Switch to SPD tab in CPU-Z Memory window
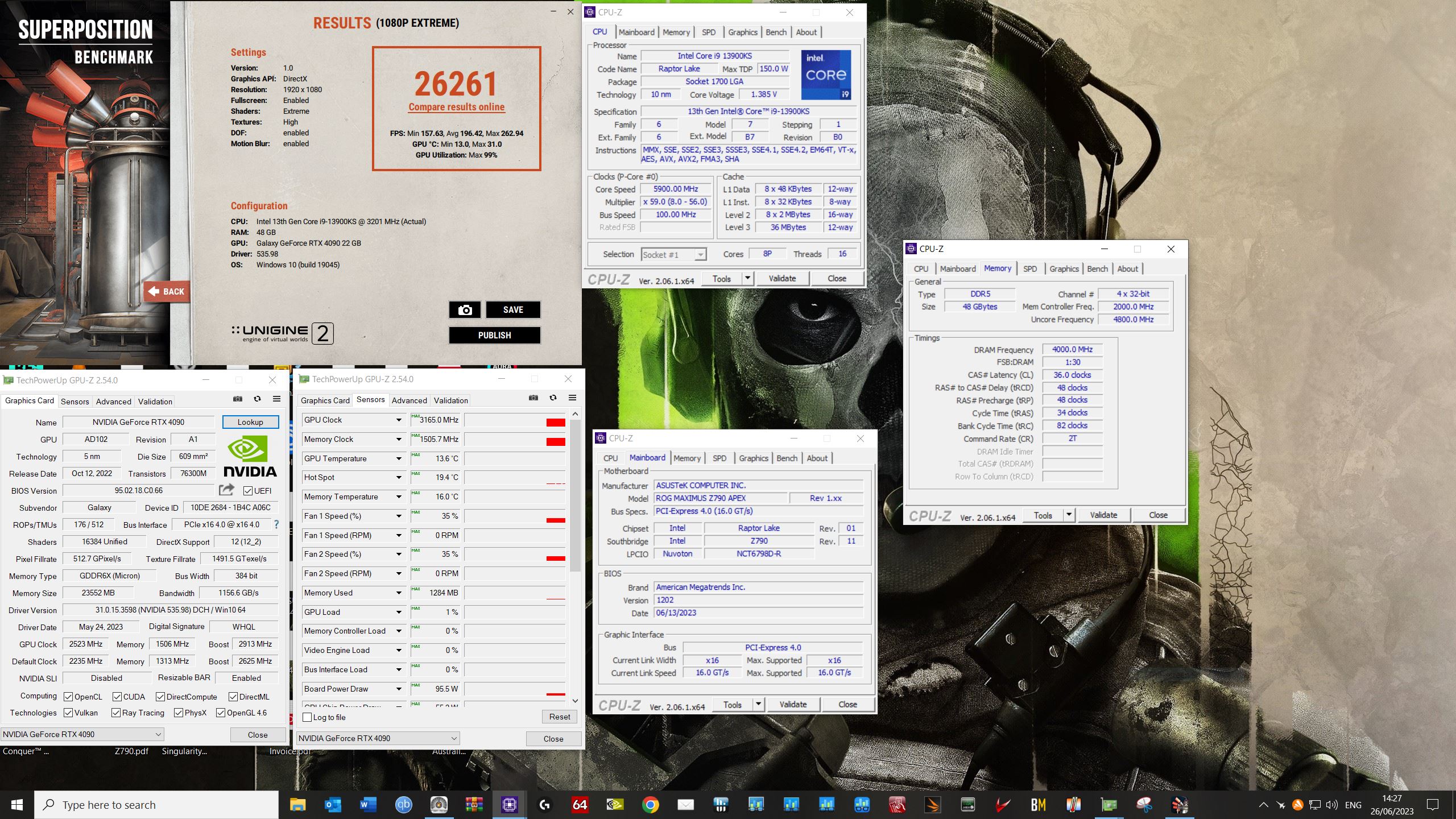The width and height of the screenshot is (1456, 819). [1030, 269]
